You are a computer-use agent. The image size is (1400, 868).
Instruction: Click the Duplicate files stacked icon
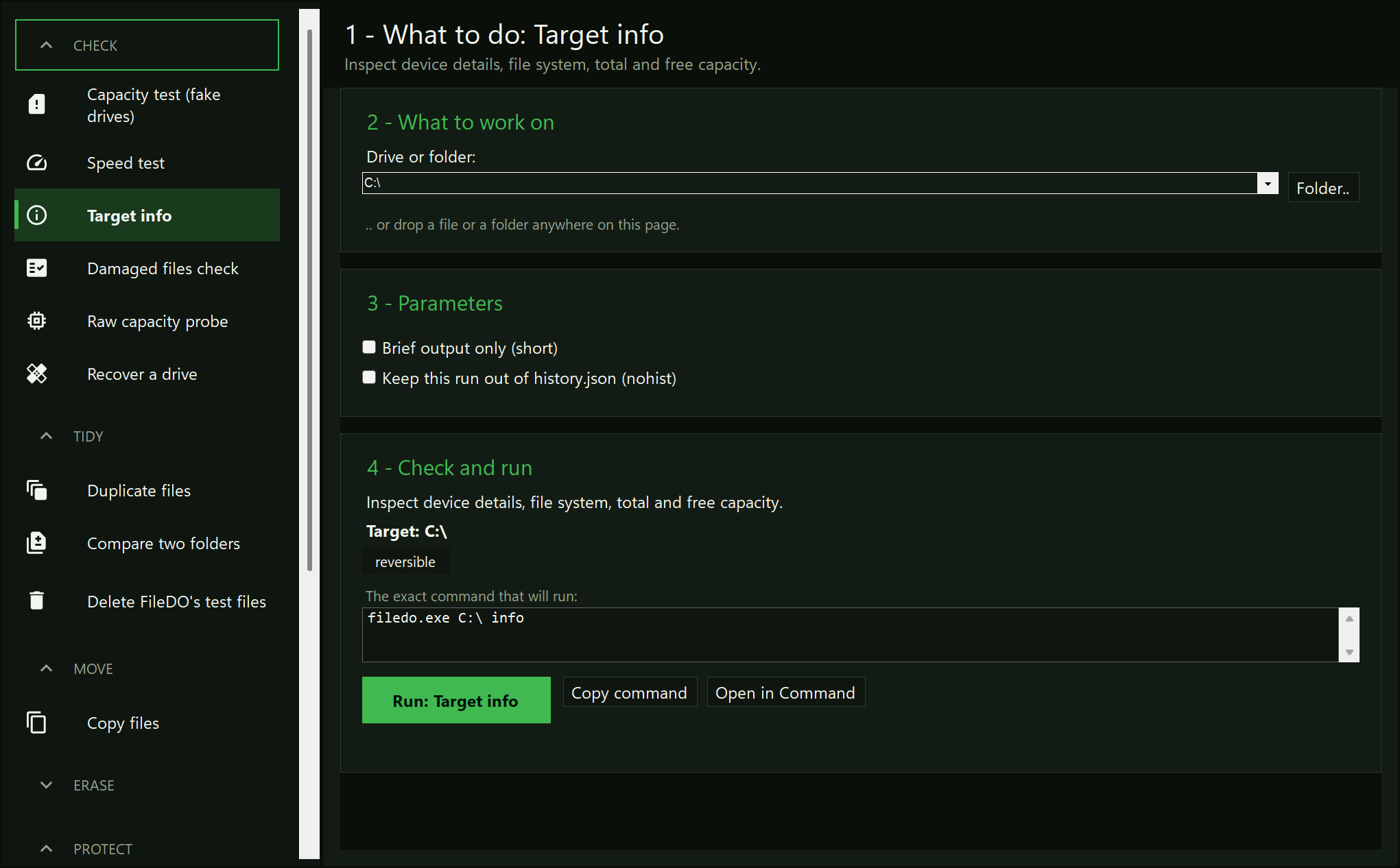click(37, 490)
